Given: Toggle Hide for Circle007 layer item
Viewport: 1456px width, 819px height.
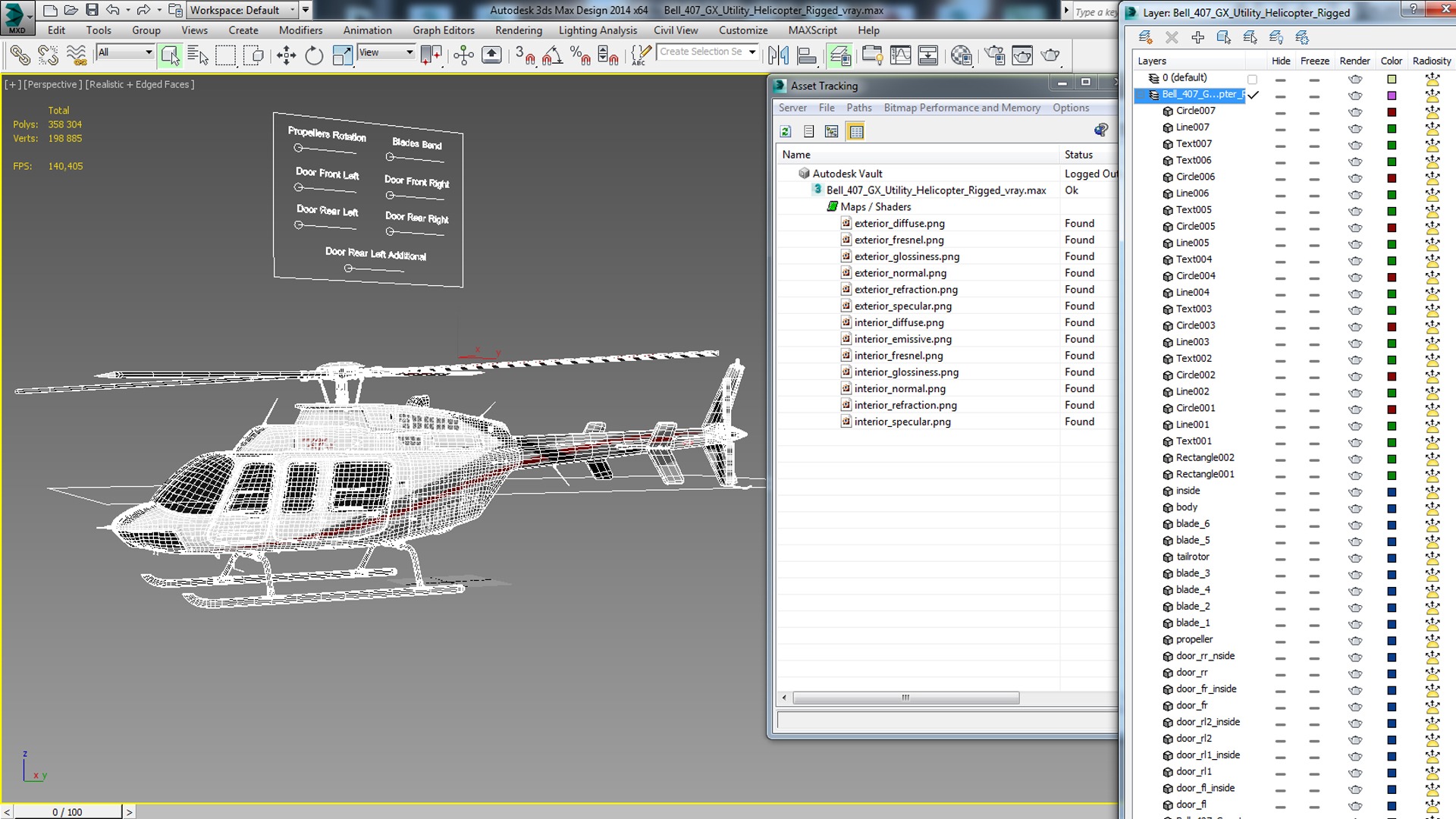Looking at the screenshot, I should point(1280,111).
